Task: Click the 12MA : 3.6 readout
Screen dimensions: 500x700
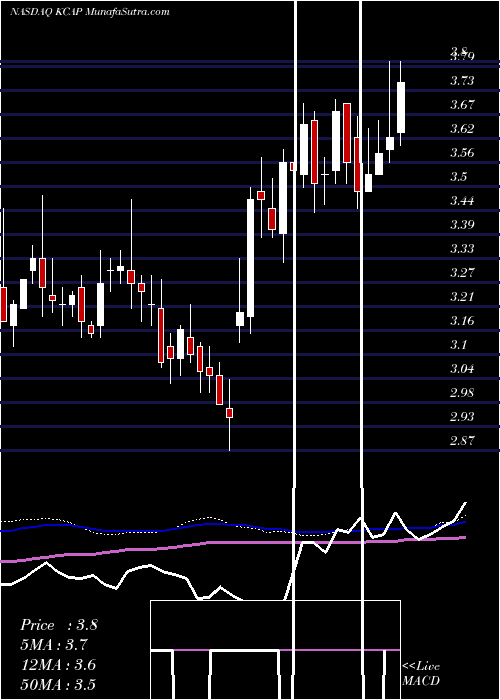Action: [58, 665]
